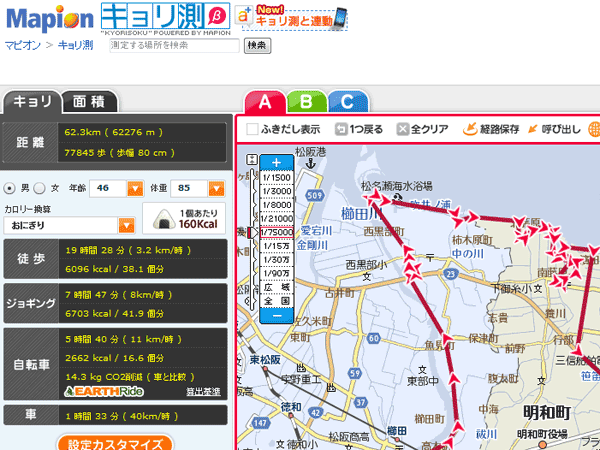Click the 明和町 label on the map
This screenshot has width=600, height=450.
[546, 413]
